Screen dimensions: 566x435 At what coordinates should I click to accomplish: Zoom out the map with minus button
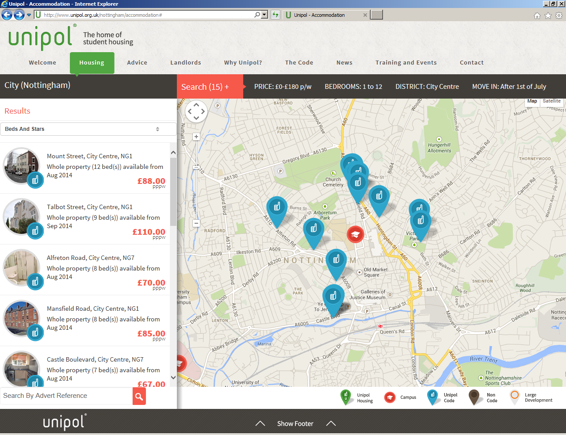pos(196,223)
